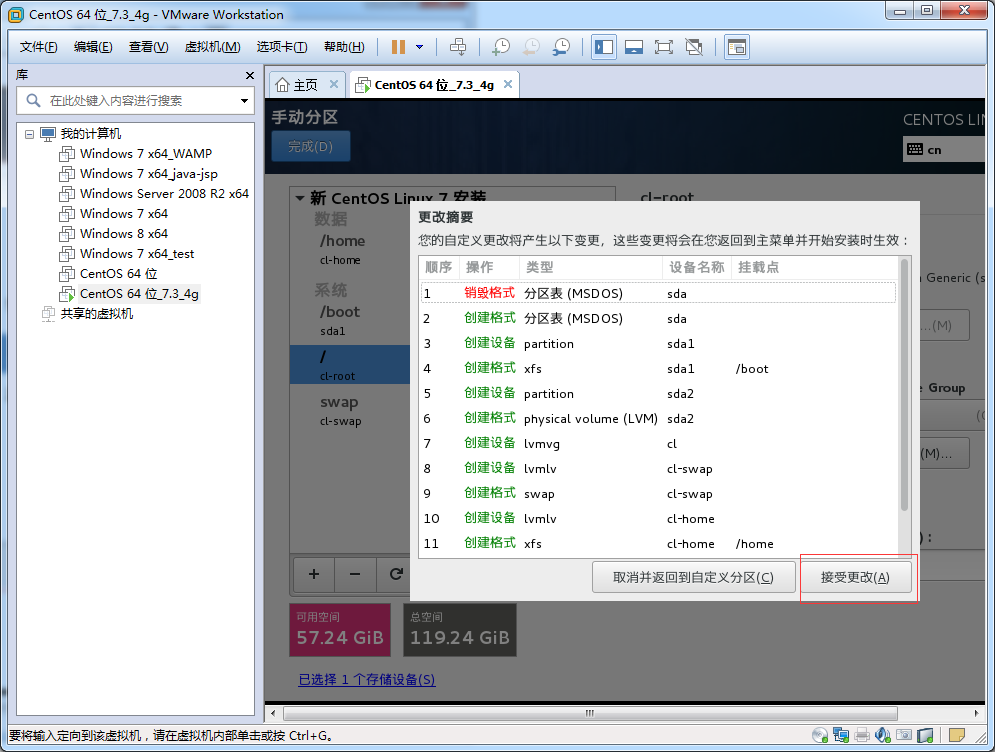This screenshot has width=995, height=752.
Task: Select the /boot sda1 partition entry
Action: click(x=350, y=320)
